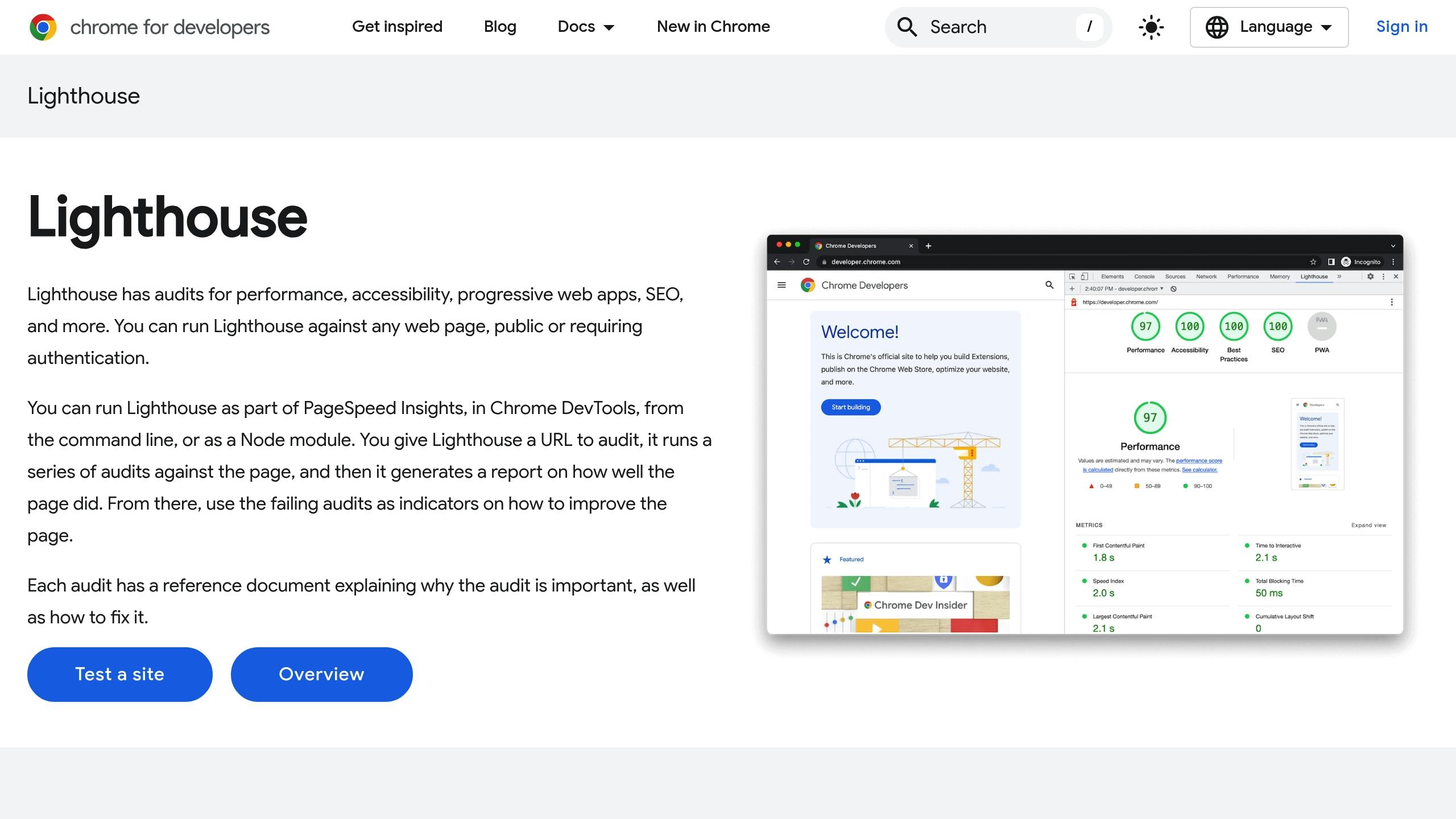This screenshot has height=819, width=1456.
Task: Focus the Search input field
Action: (998, 27)
